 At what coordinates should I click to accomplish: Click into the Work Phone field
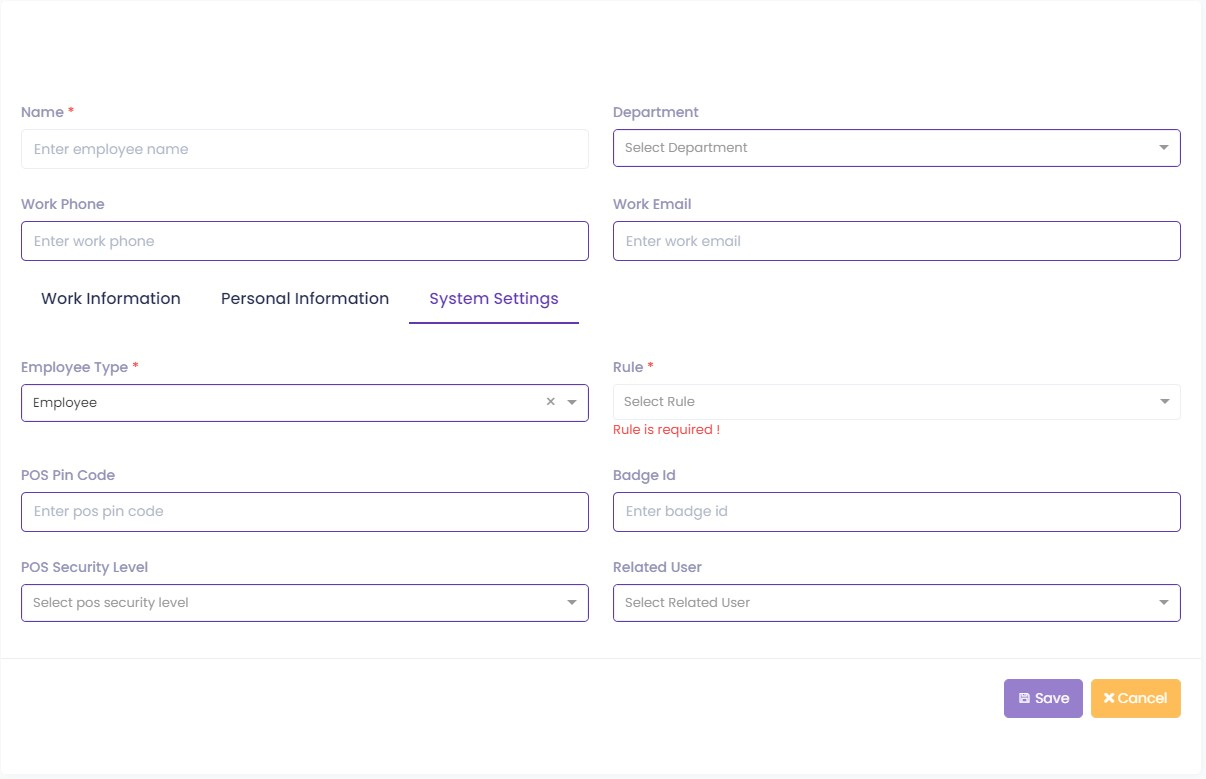point(304,241)
